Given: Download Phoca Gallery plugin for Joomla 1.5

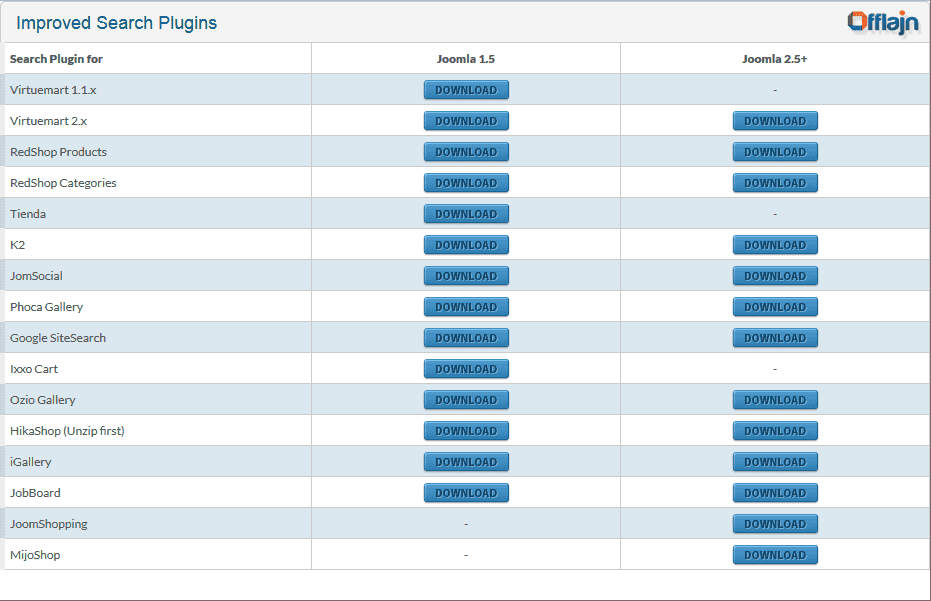Looking at the screenshot, I should coord(466,306).
